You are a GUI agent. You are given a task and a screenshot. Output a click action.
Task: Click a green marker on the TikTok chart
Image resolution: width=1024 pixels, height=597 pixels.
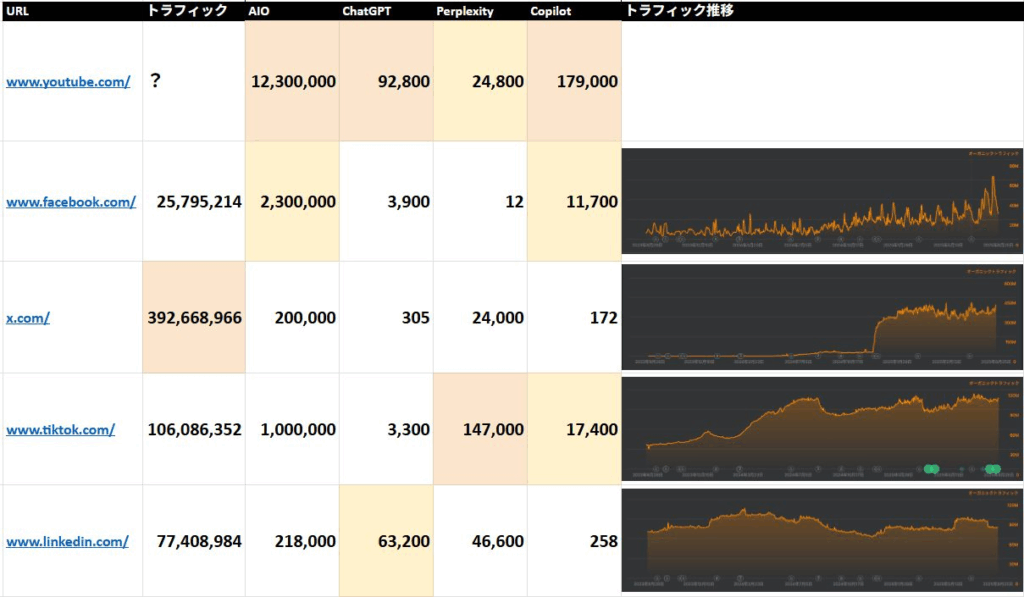932,468
